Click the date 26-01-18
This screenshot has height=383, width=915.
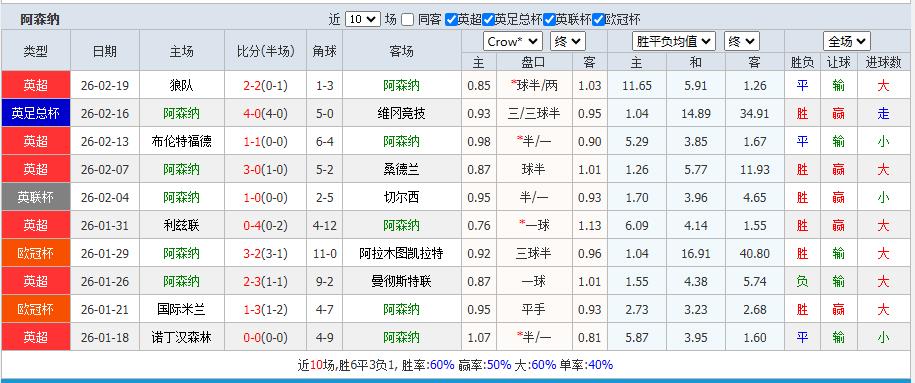point(105,337)
